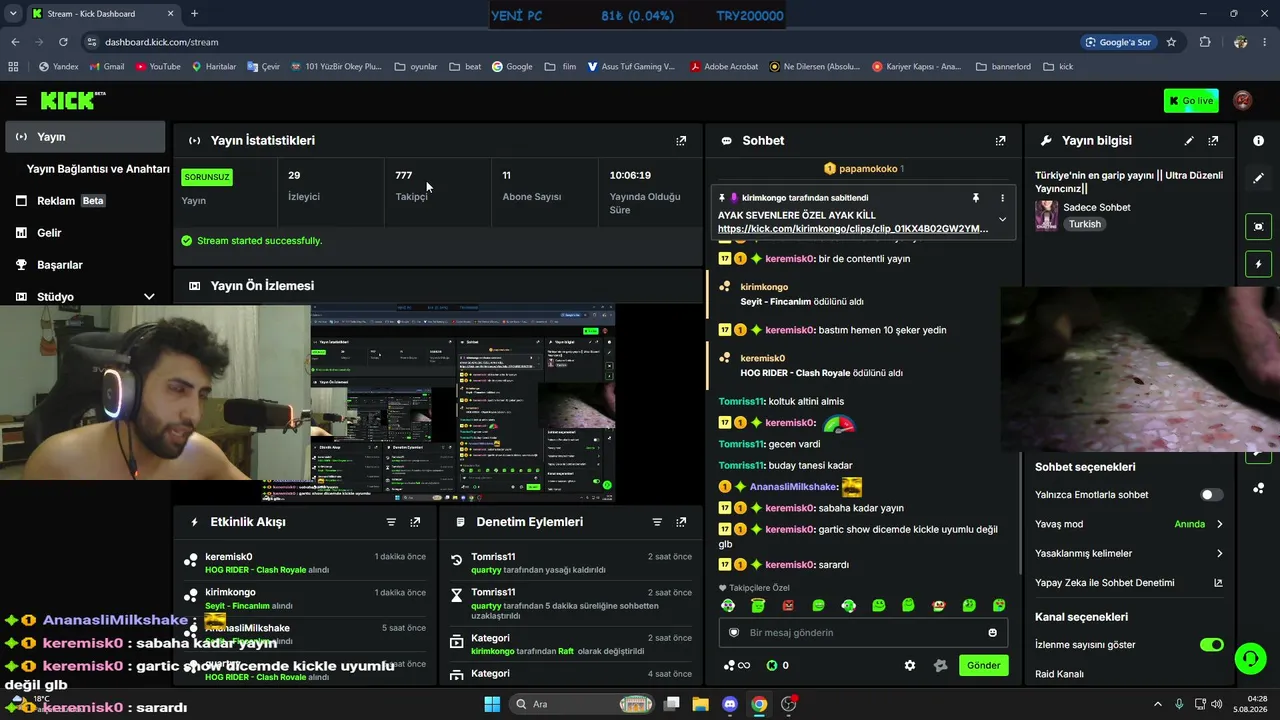The width and height of the screenshot is (1280, 720).
Task: Unpin the pinned chat message
Action: 976,198
